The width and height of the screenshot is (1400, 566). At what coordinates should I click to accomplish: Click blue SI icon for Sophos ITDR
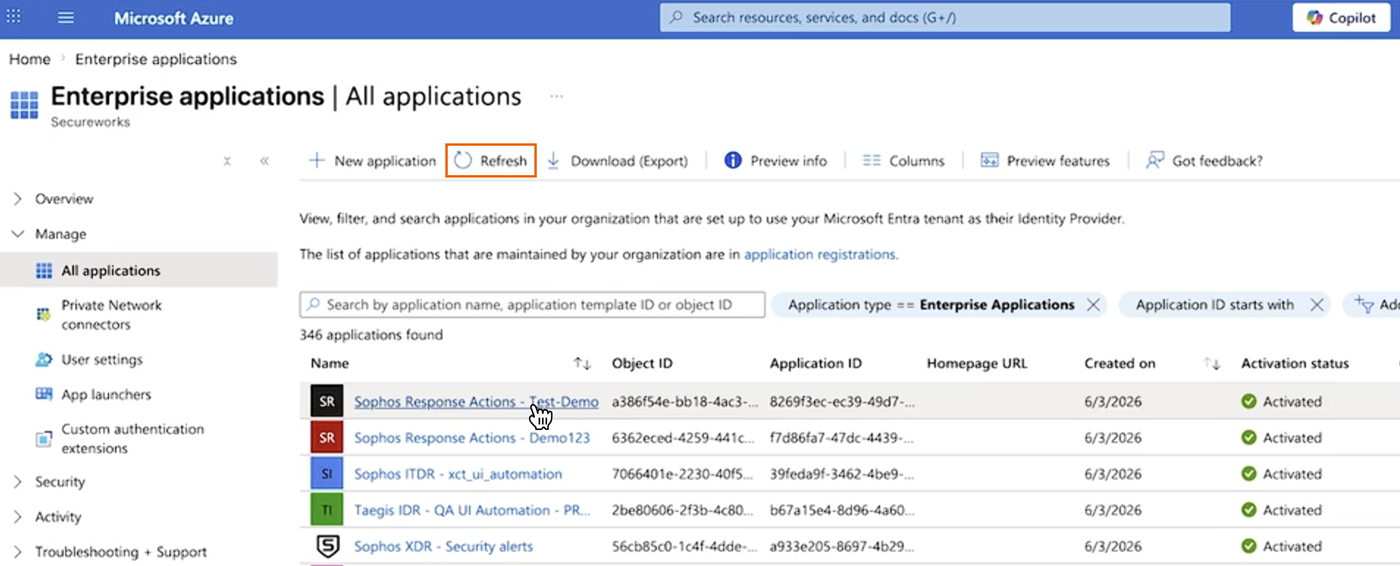coord(327,474)
